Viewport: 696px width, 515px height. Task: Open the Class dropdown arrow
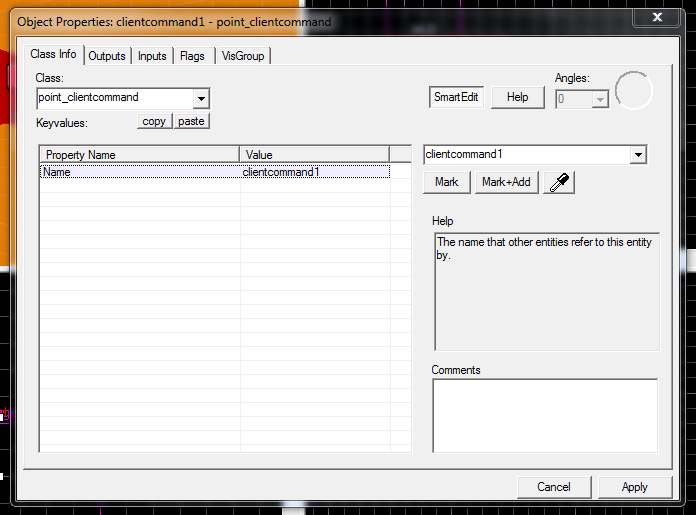point(201,98)
